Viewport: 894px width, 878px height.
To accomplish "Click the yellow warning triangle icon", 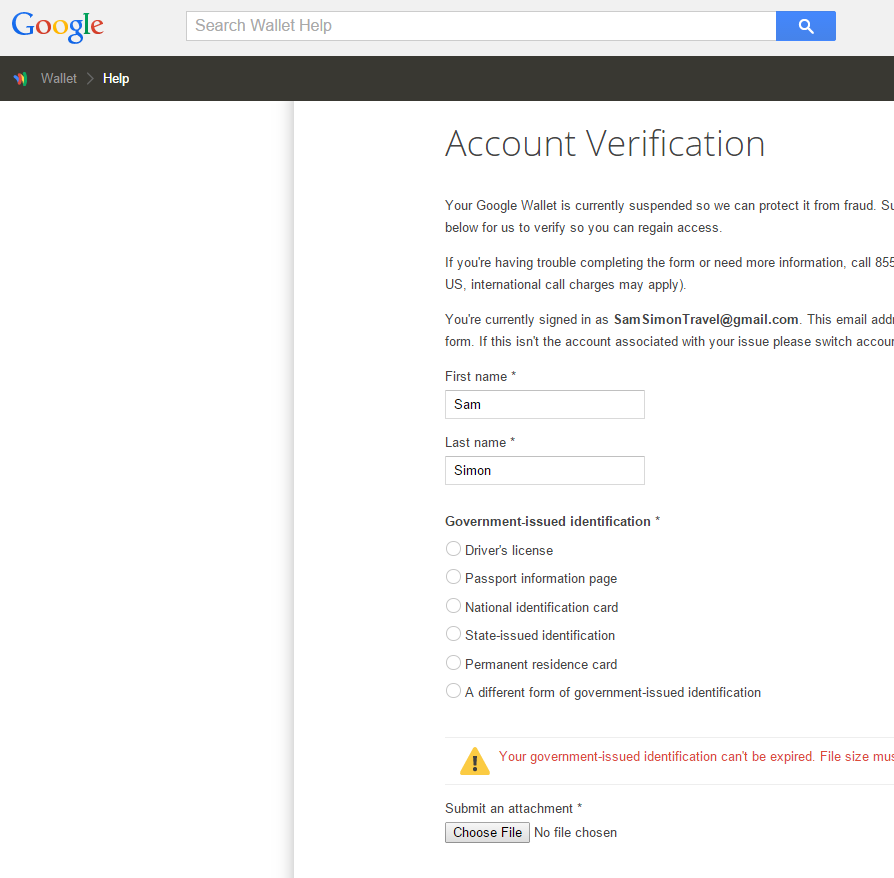I will click(474, 761).
